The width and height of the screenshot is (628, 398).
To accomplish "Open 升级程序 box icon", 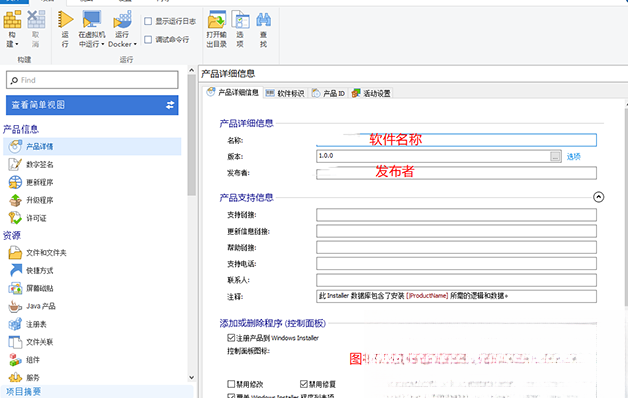I will point(15,200).
